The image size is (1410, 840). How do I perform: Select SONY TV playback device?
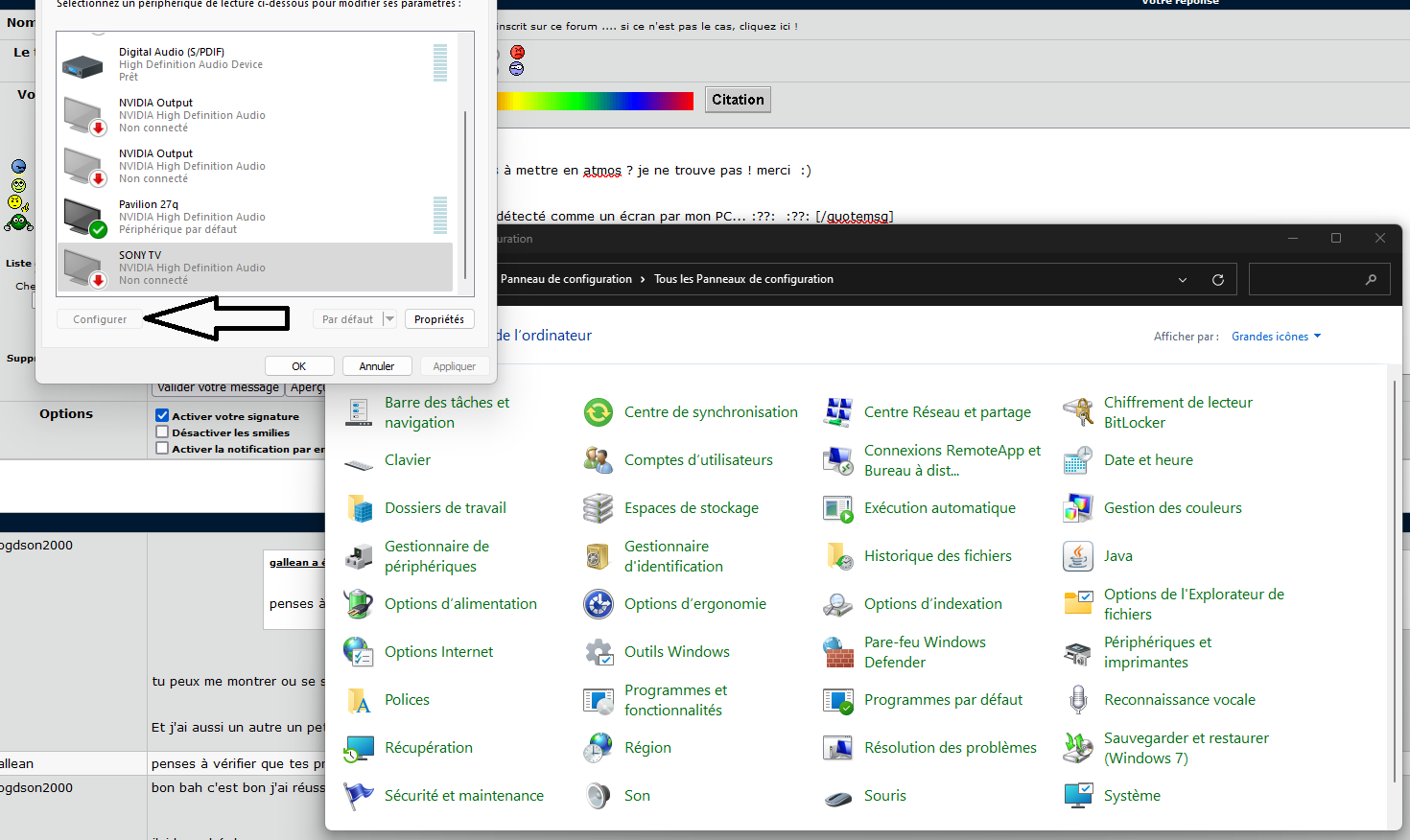point(254,268)
